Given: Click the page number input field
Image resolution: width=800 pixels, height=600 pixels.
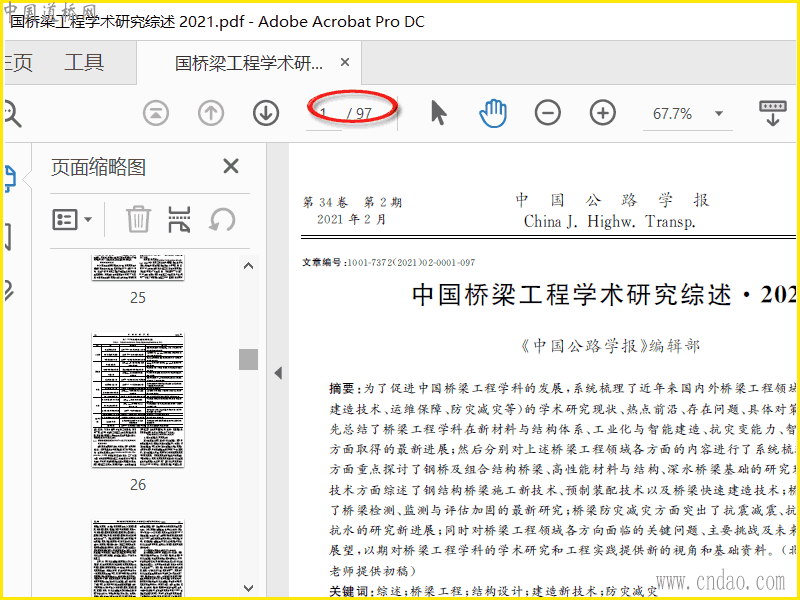Looking at the screenshot, I should coord(324,114).
